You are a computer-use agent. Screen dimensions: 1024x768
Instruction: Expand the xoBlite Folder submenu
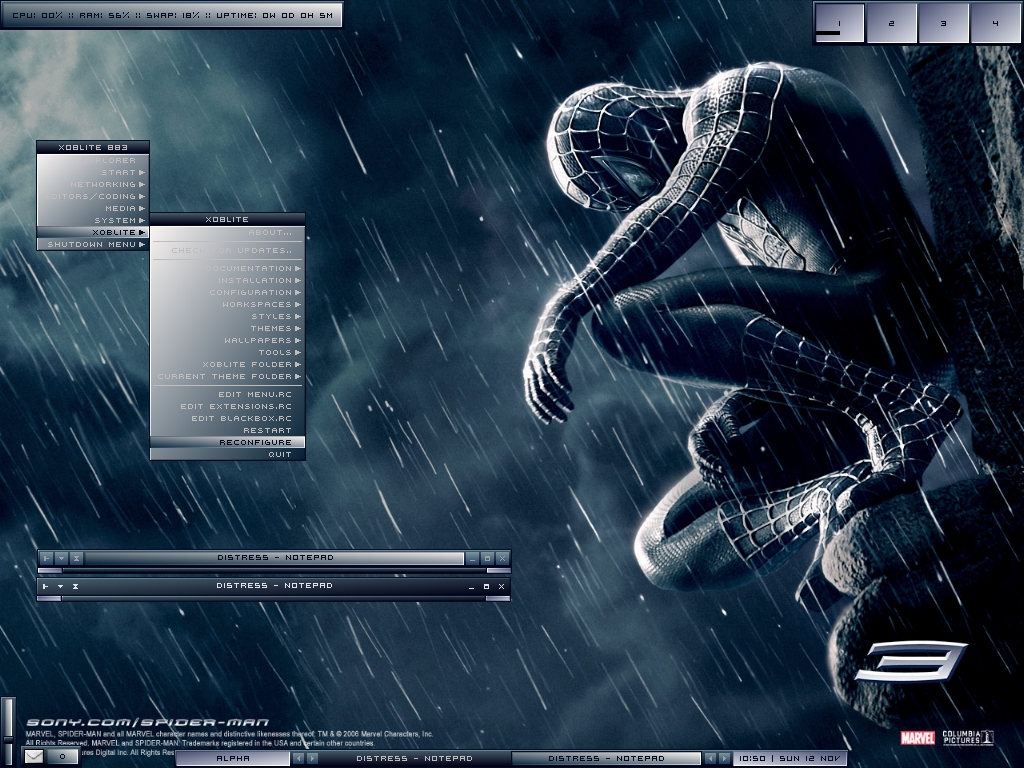227,364
